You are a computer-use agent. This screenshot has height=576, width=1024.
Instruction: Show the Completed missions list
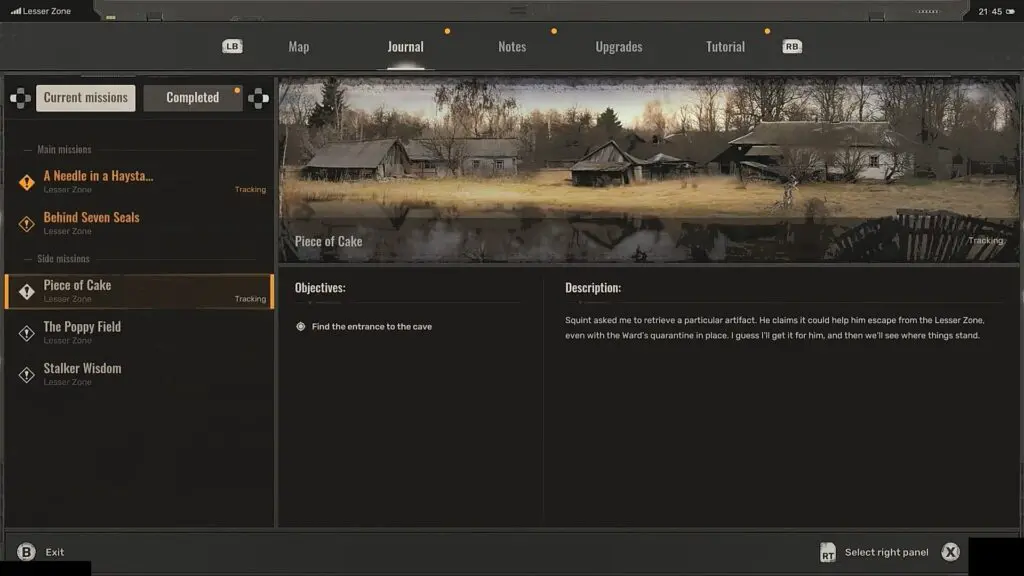coord(192,98)
